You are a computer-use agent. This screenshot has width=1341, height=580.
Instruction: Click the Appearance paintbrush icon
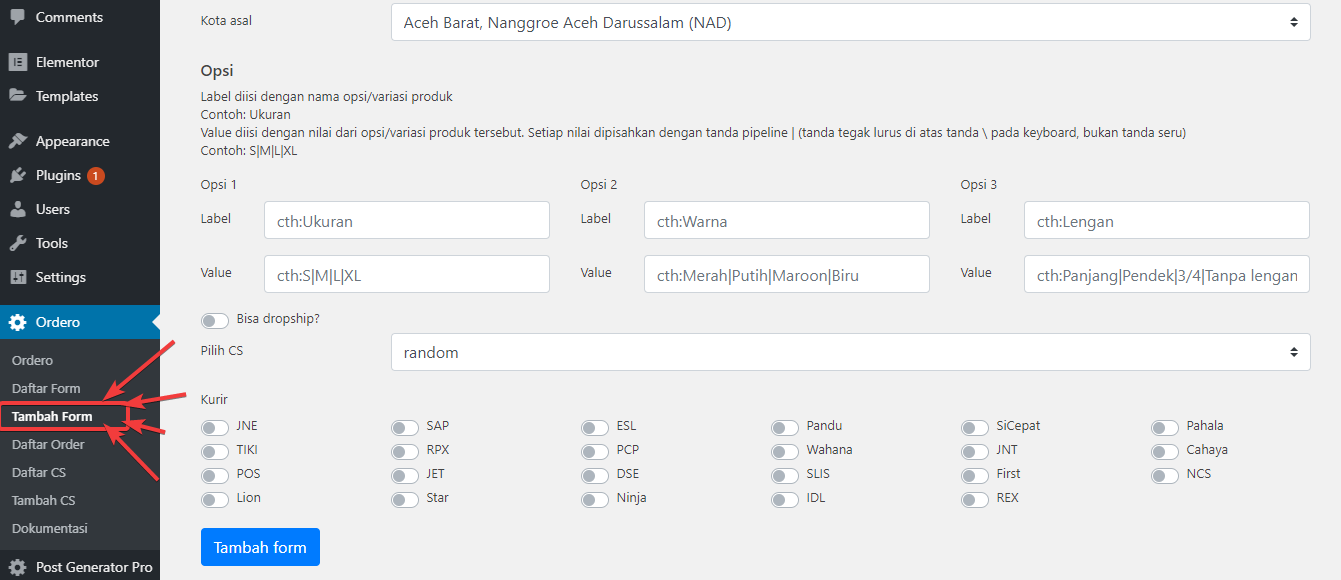click(18, 141)
